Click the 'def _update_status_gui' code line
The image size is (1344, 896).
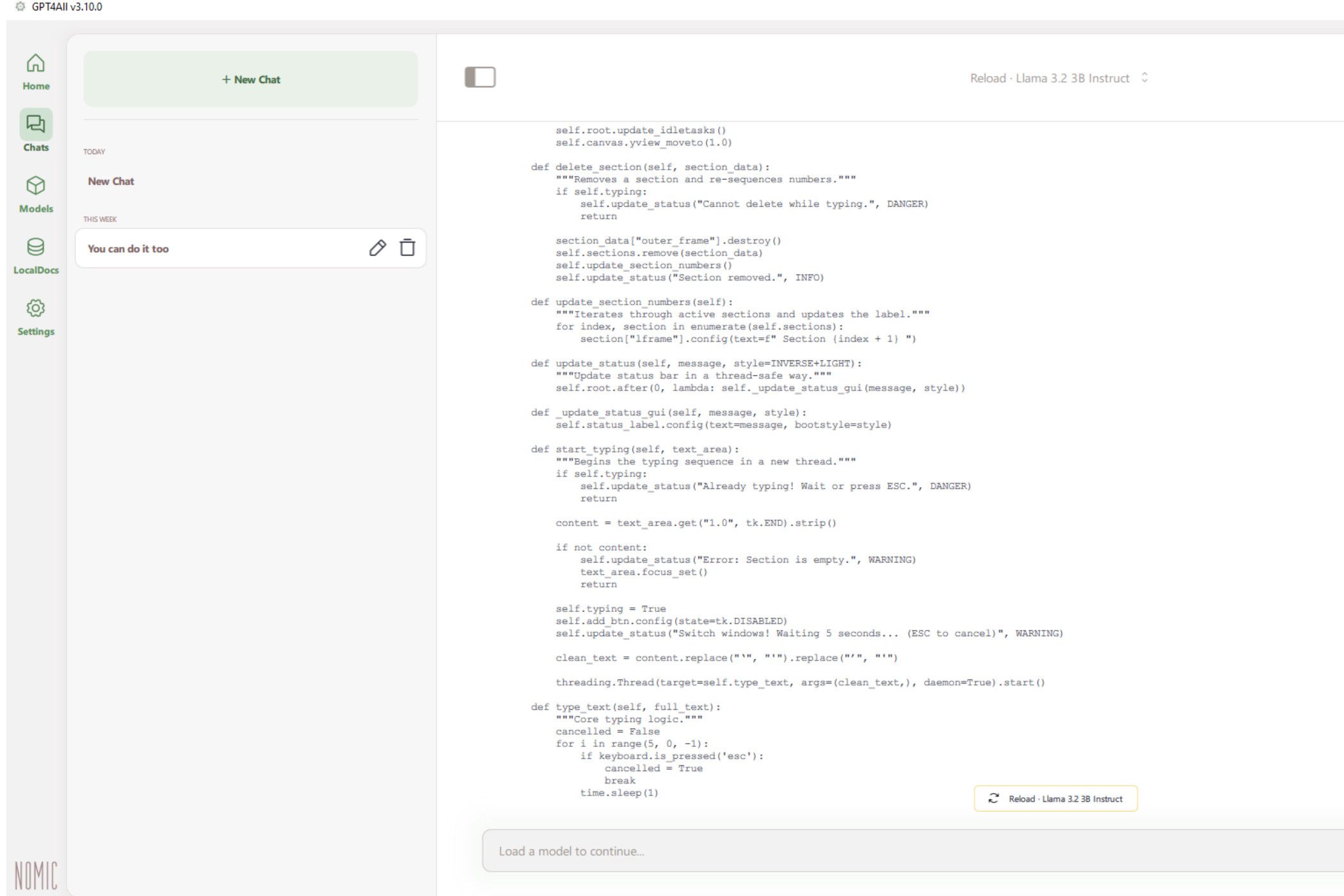669,413
